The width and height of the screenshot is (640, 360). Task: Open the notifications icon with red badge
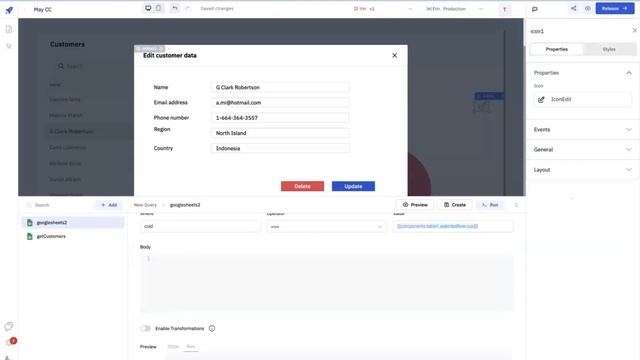click(11, 342)
